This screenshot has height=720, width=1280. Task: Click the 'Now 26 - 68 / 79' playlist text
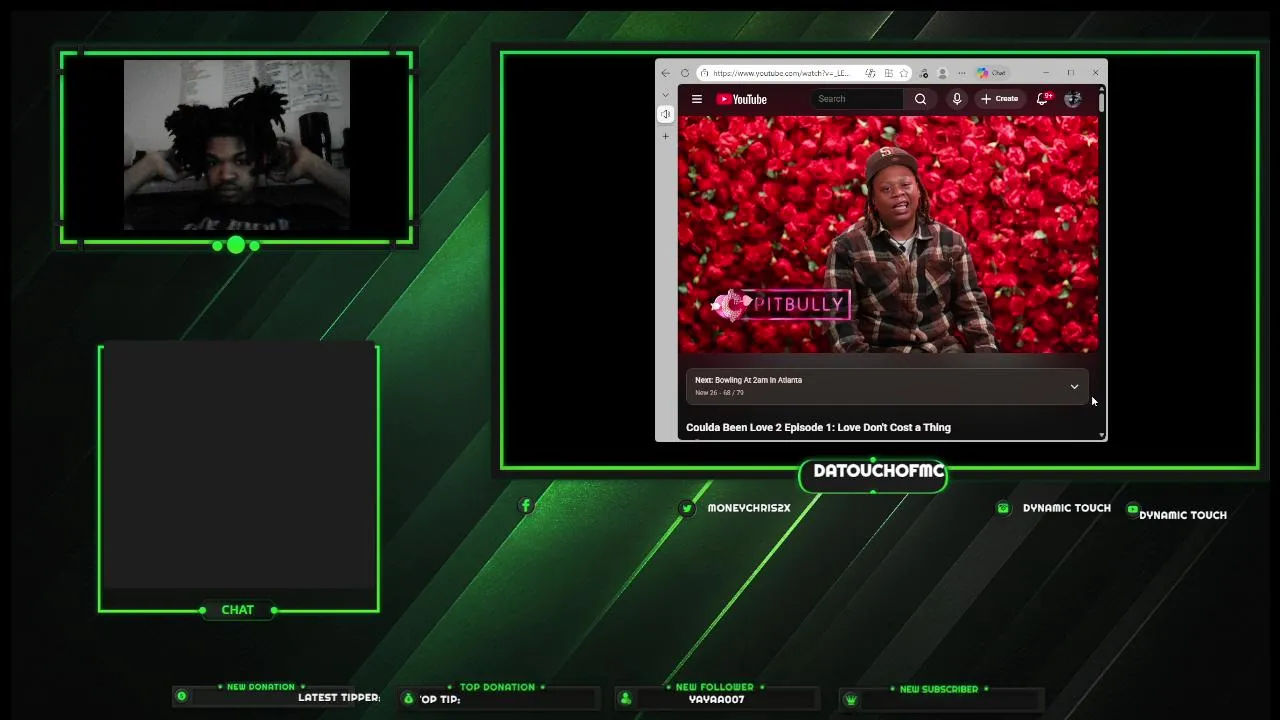(719, 393)
